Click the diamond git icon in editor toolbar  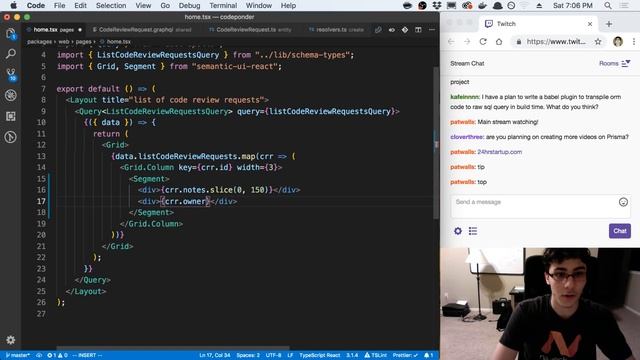click(x=405, y=30)
